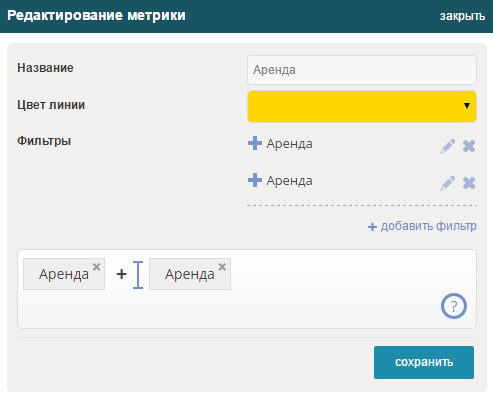493x399 pixels.
Task: Click the закрыть link in header
Action: pyautogui.click(x=462, y=16)
